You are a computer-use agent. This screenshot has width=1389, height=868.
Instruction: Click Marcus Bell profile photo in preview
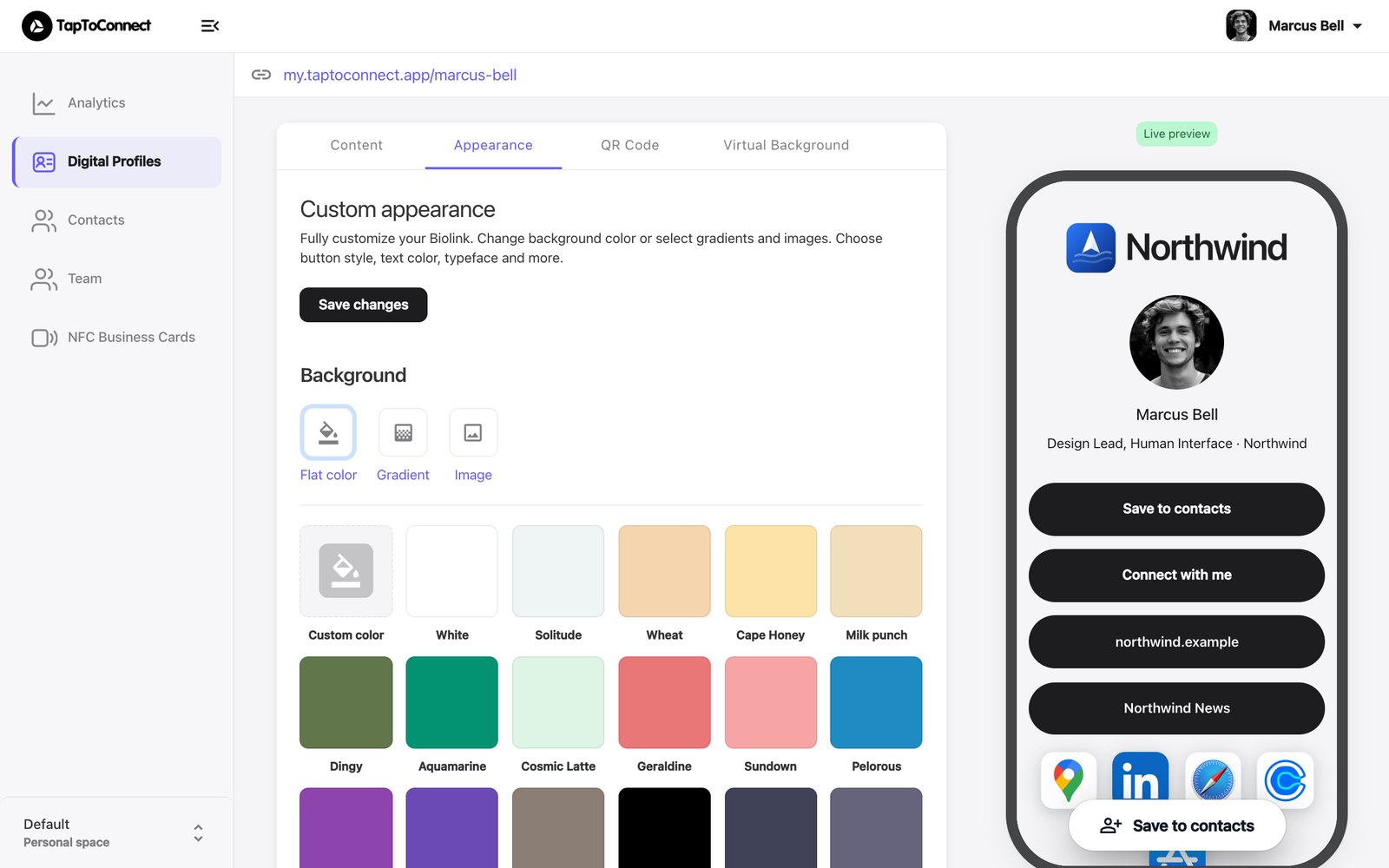pos(1176,342)
